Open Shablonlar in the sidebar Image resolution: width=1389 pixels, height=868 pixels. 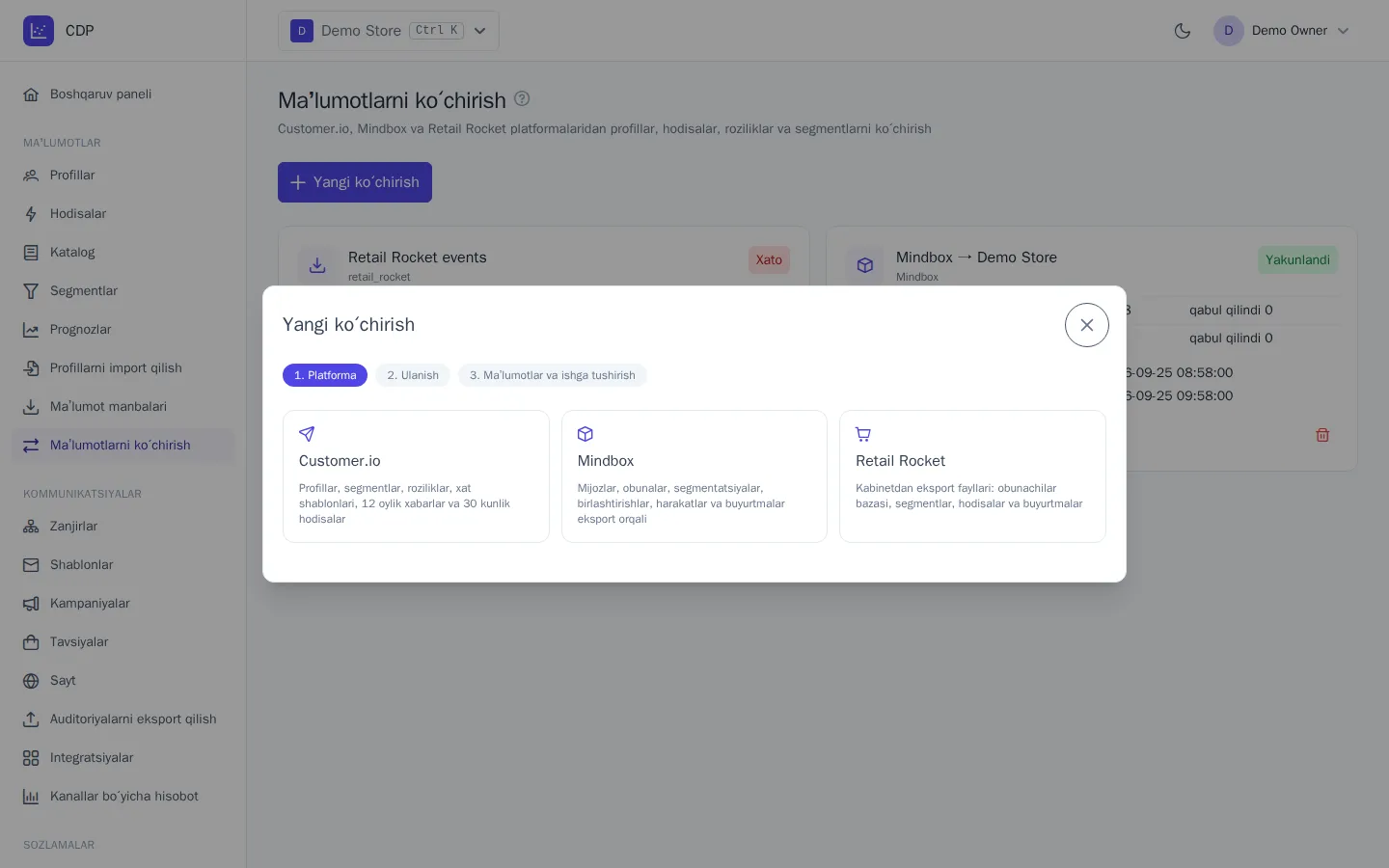tap(123, 565)
